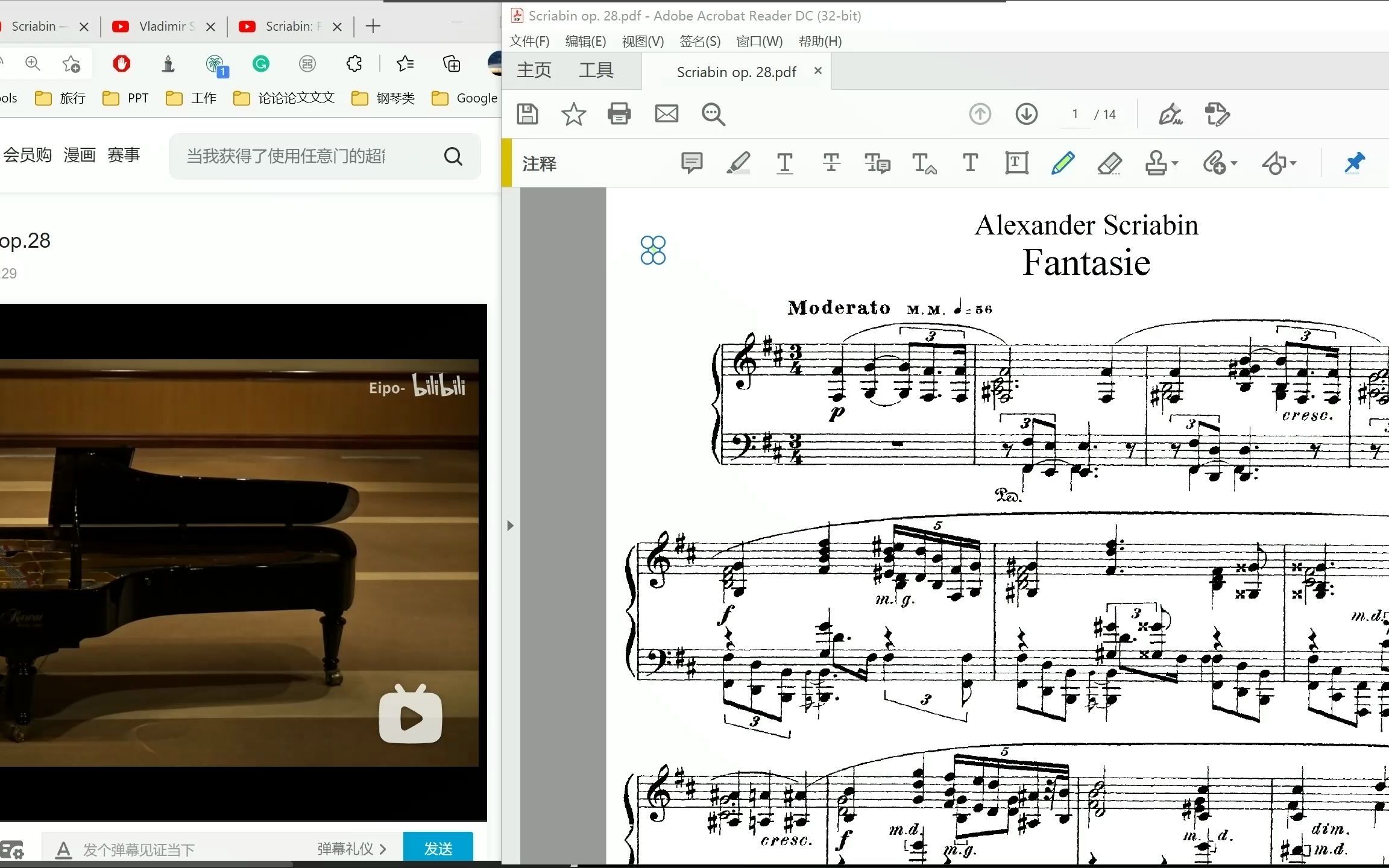The width and height of the screenshot is (1389, 868).
Task: Open the 旅行 bookmarks folder
Action: click(60, 98)
